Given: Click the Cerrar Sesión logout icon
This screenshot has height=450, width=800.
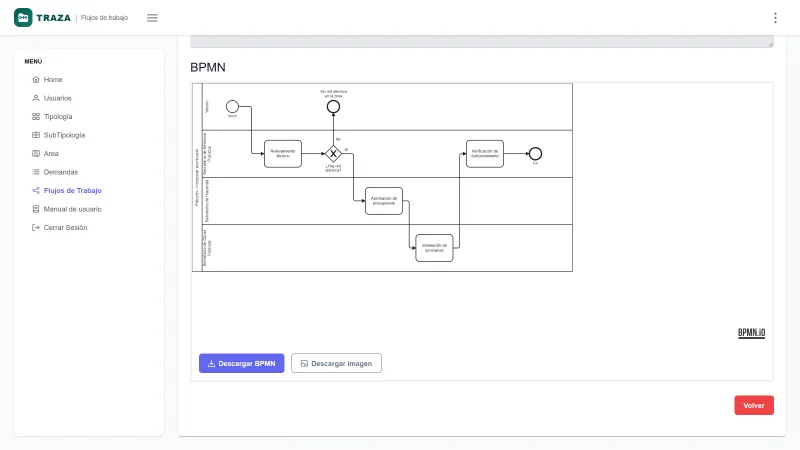Looking at the screenshot, I should [x=36, y=228].
